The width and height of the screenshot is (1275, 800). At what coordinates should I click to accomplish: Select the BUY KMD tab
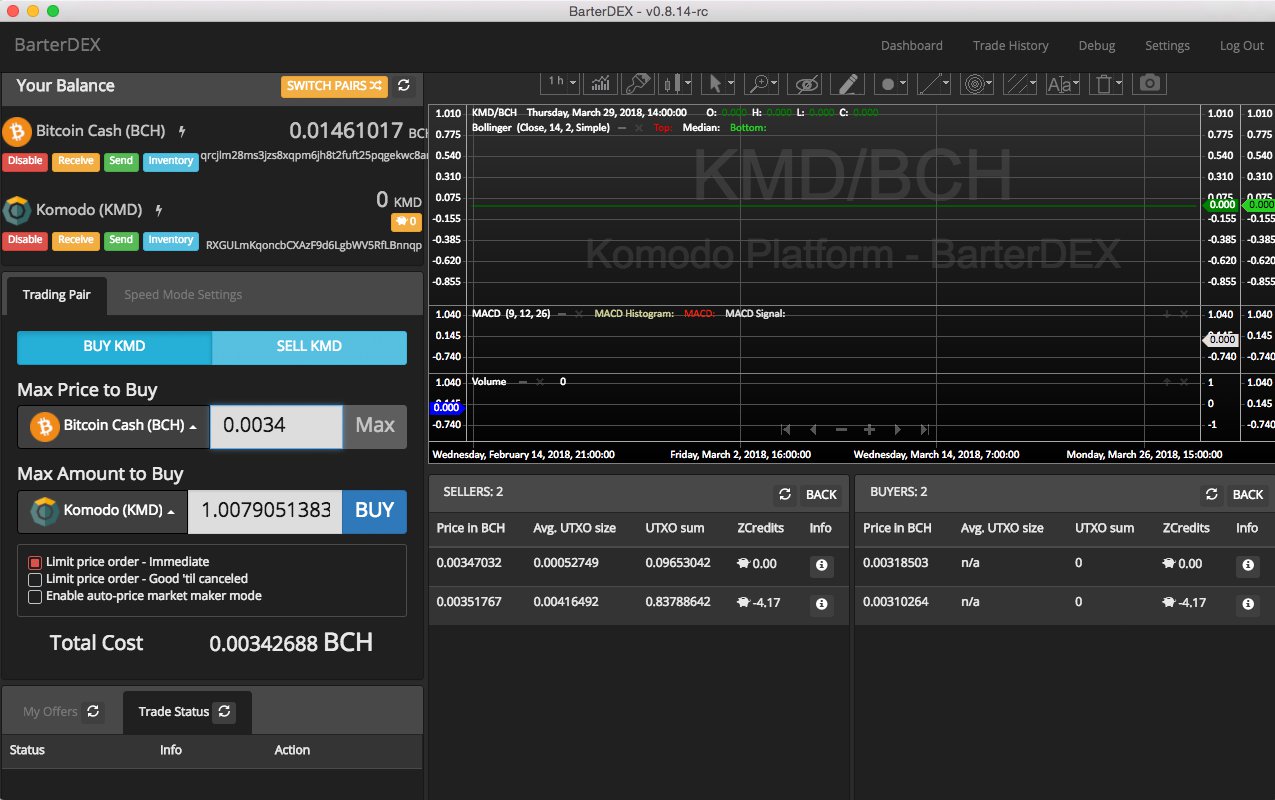pyautogui.click(x=114, y=346)
